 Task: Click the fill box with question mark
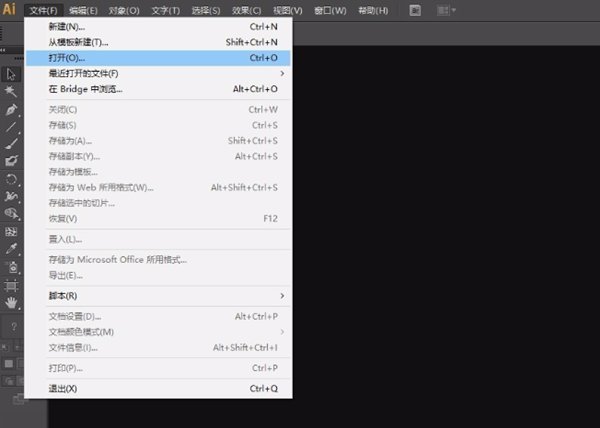point(14,327)
